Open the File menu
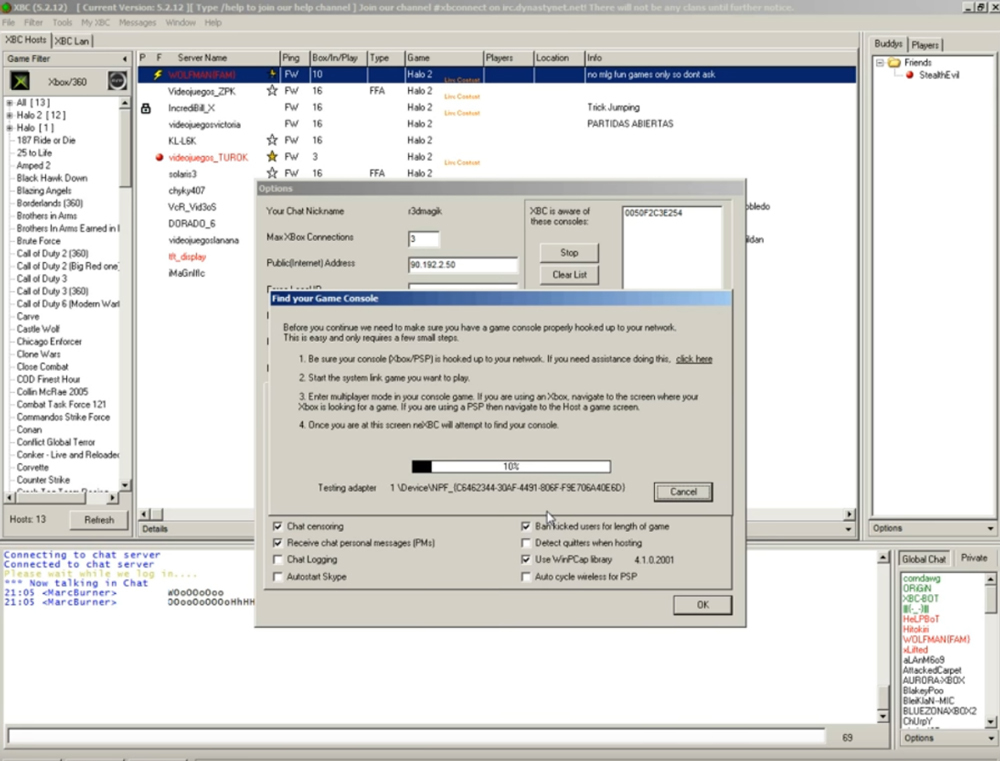 8,22
